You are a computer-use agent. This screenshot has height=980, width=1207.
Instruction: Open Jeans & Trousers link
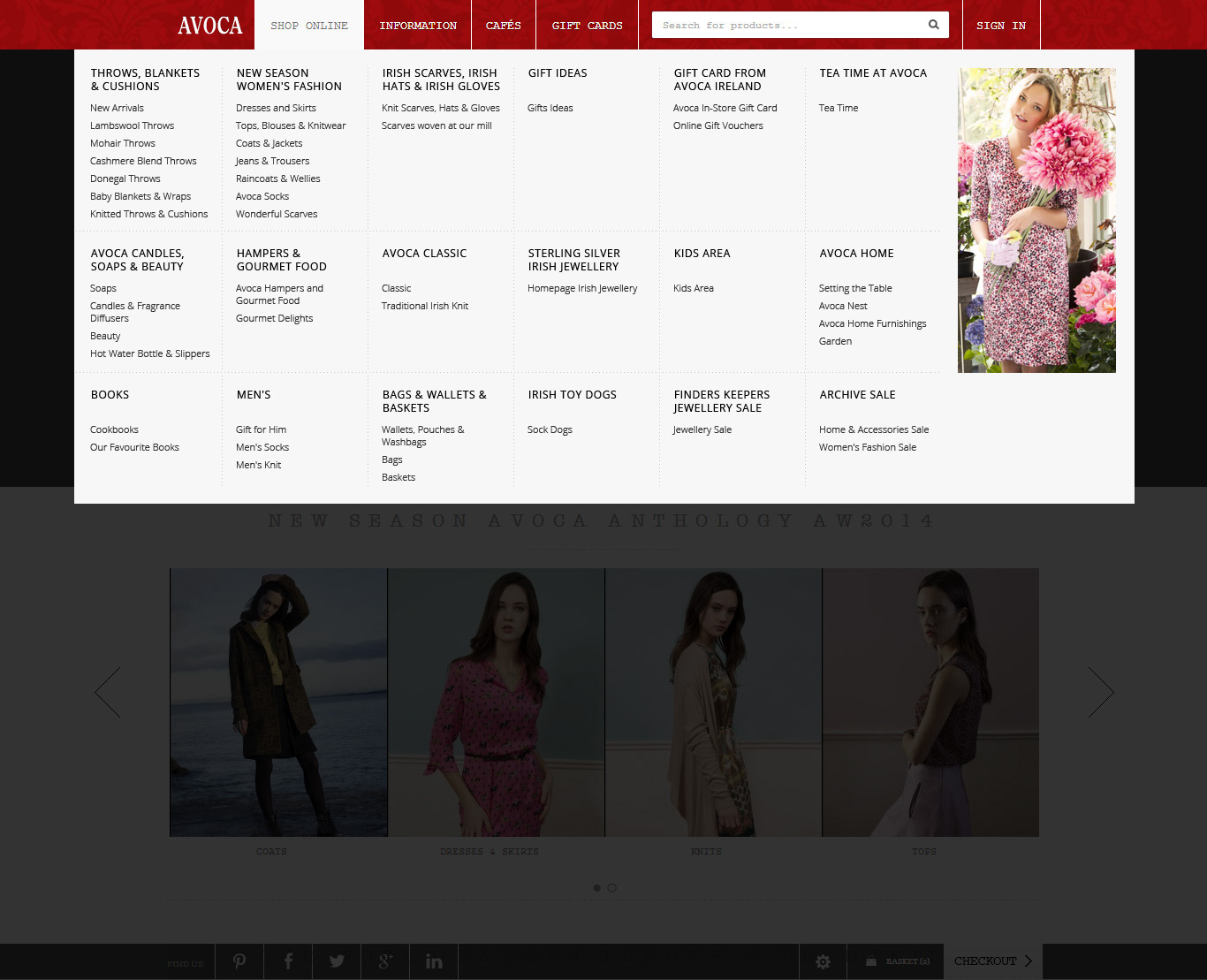(x=272, y=161)
